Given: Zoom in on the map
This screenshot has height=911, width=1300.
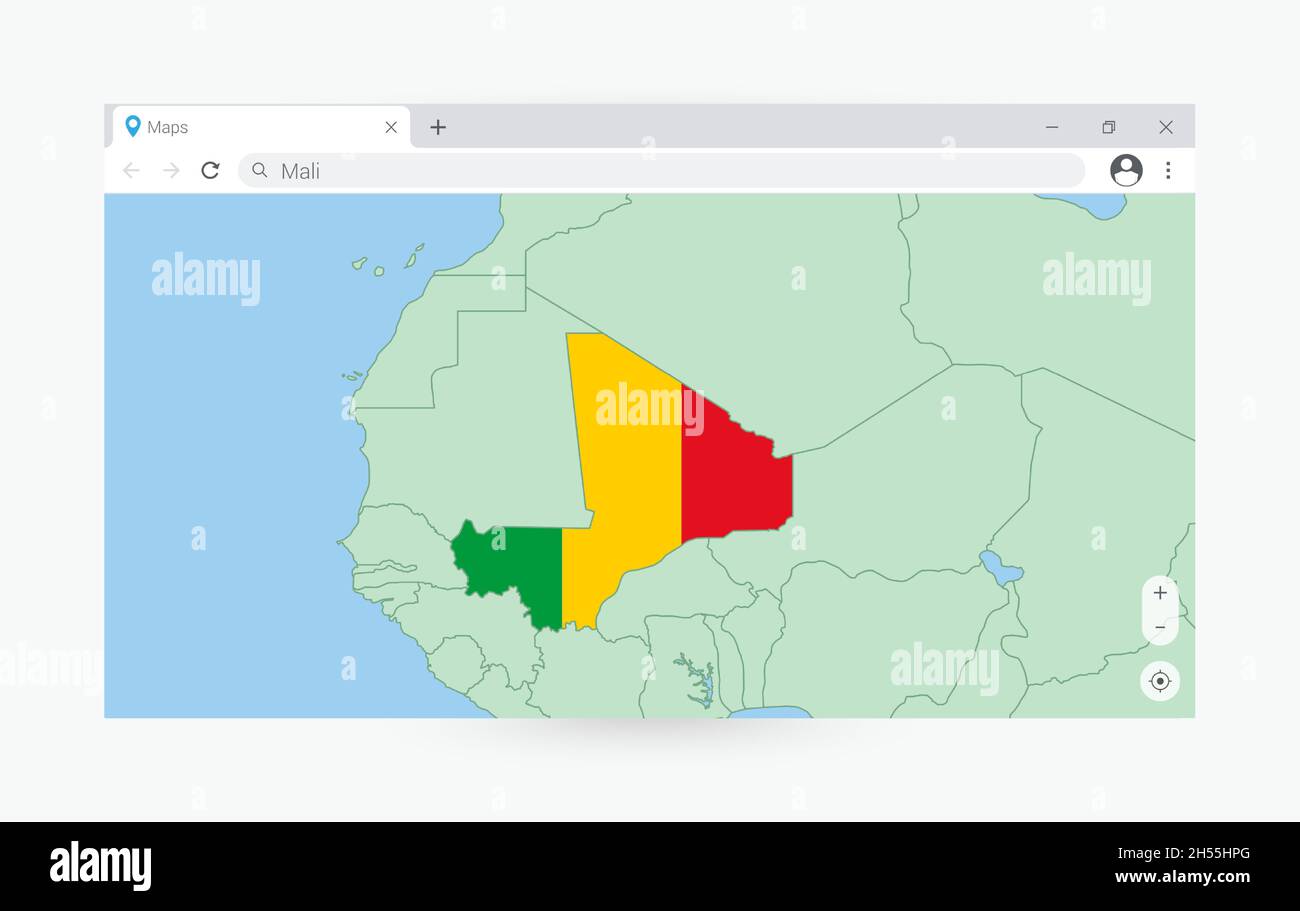Looking at the screenshot, I should coord(1160,593).
